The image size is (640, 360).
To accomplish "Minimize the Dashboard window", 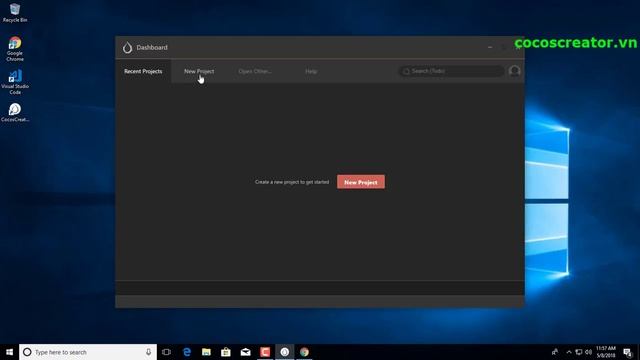I will click(x=490, y=47).
